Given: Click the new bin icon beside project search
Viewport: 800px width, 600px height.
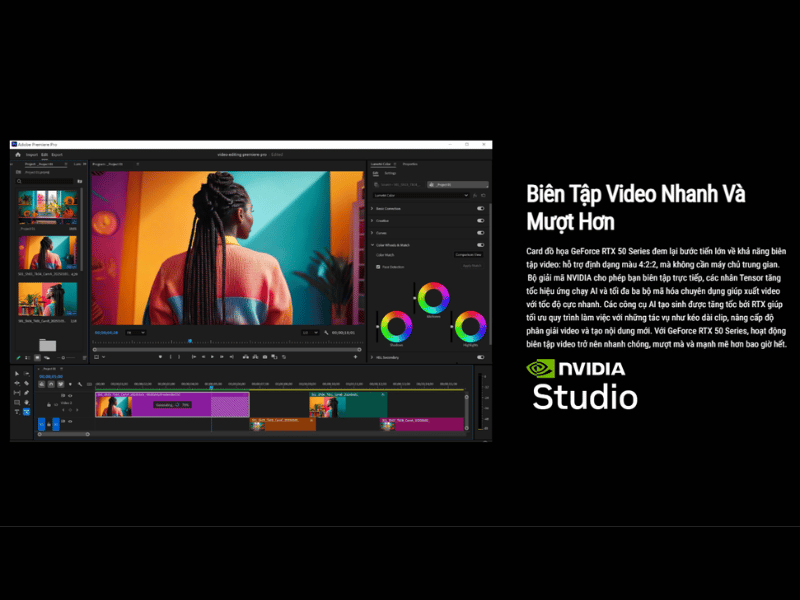Looking at the screenshot, I should tap(80, 181).
